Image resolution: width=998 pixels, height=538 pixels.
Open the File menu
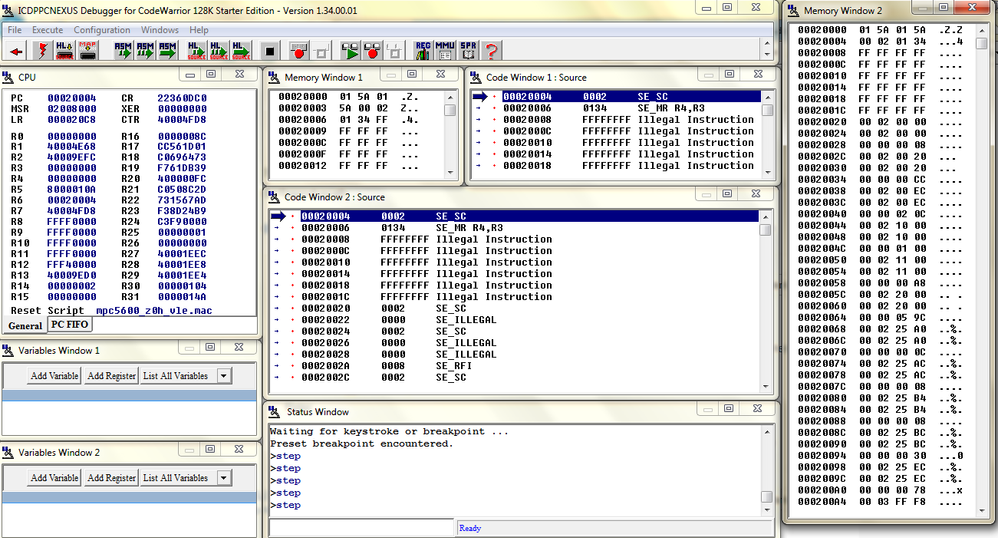click(x=15, y=30)
